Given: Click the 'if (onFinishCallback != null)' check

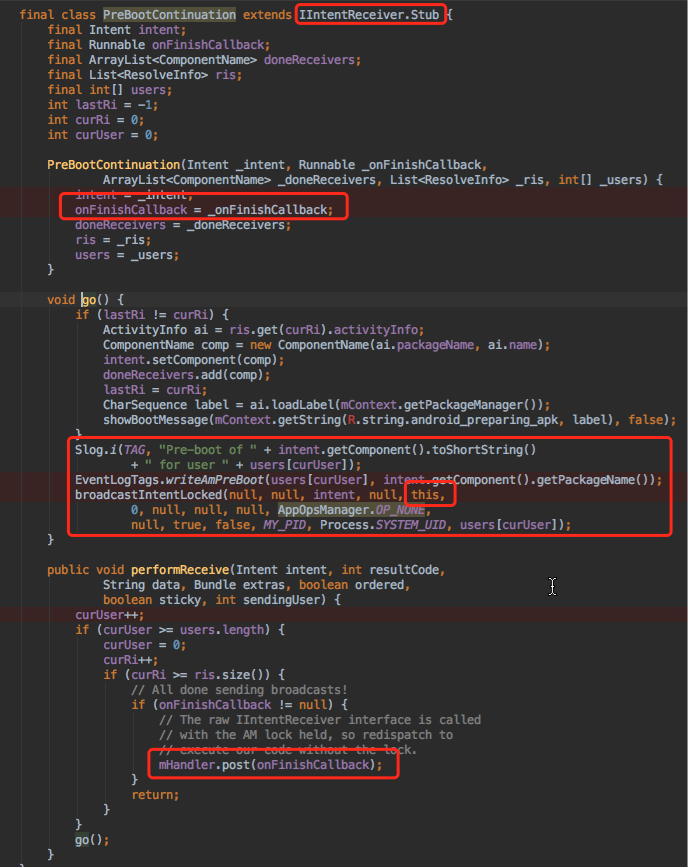Looking at the screenshot, I should tap(239, 704).
